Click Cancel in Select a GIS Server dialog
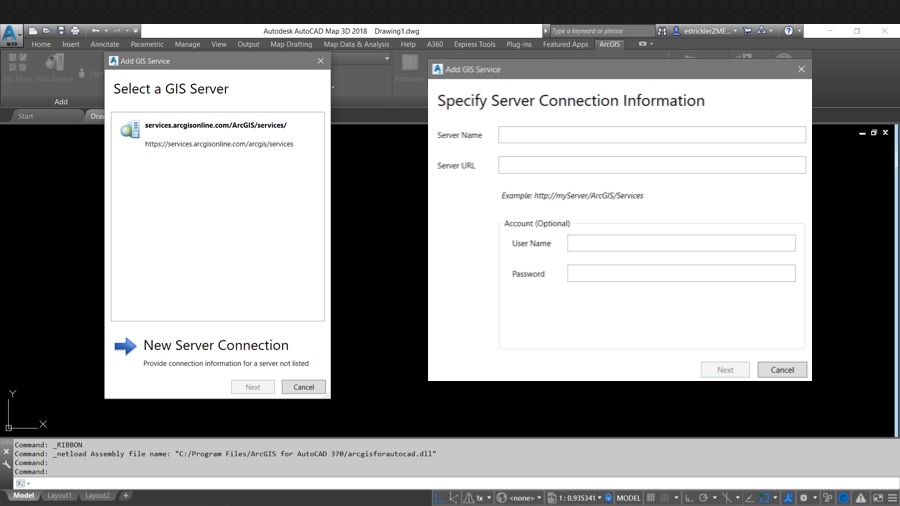Viewport: 900px width, 506px height. tap(304, 387)
